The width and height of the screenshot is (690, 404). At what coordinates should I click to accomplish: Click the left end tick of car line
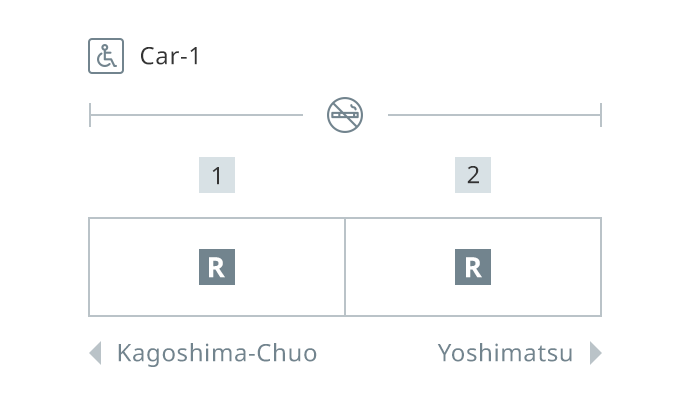click(x=90, y=115)
